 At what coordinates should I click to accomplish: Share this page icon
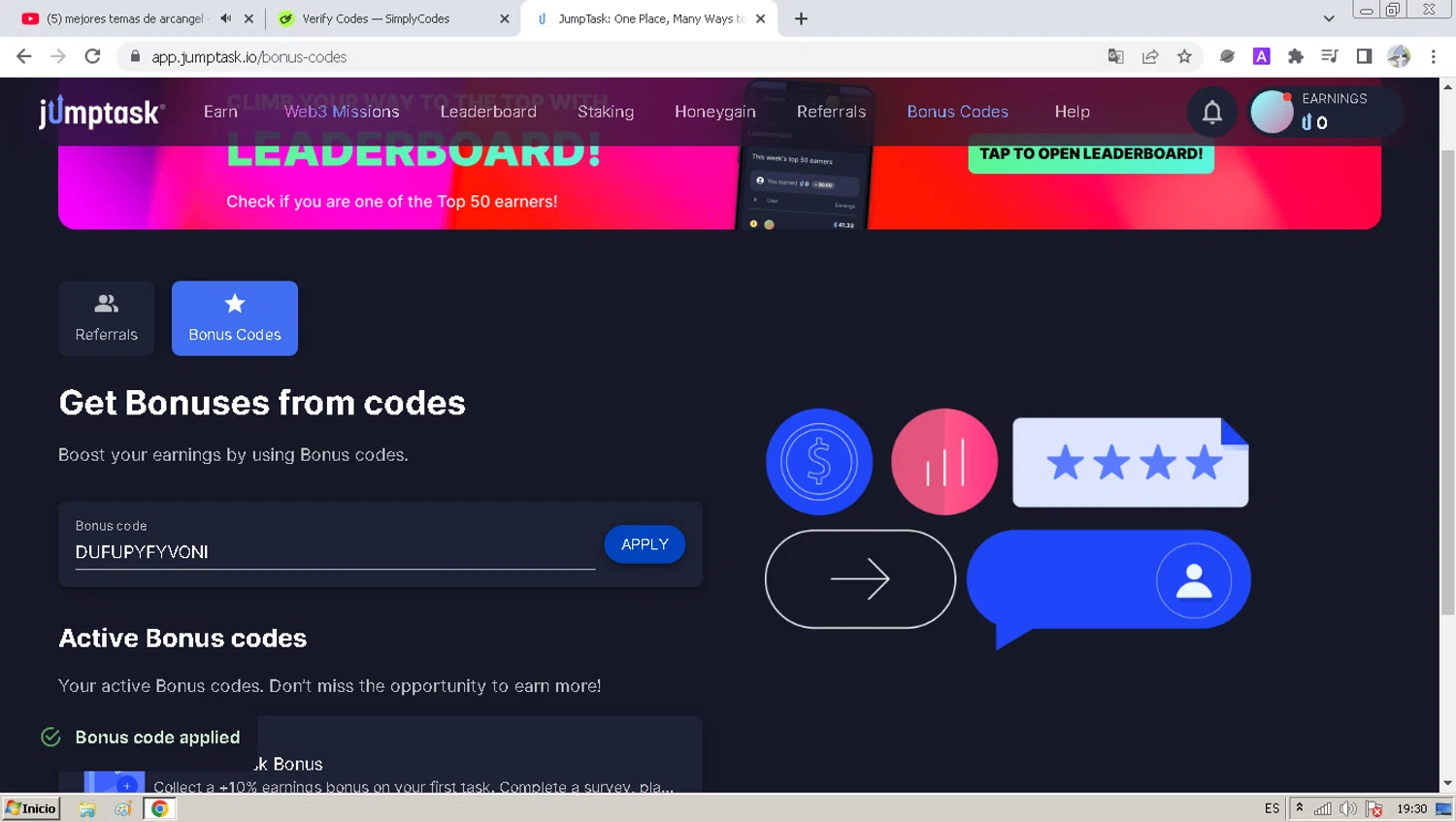(1150, 56)
